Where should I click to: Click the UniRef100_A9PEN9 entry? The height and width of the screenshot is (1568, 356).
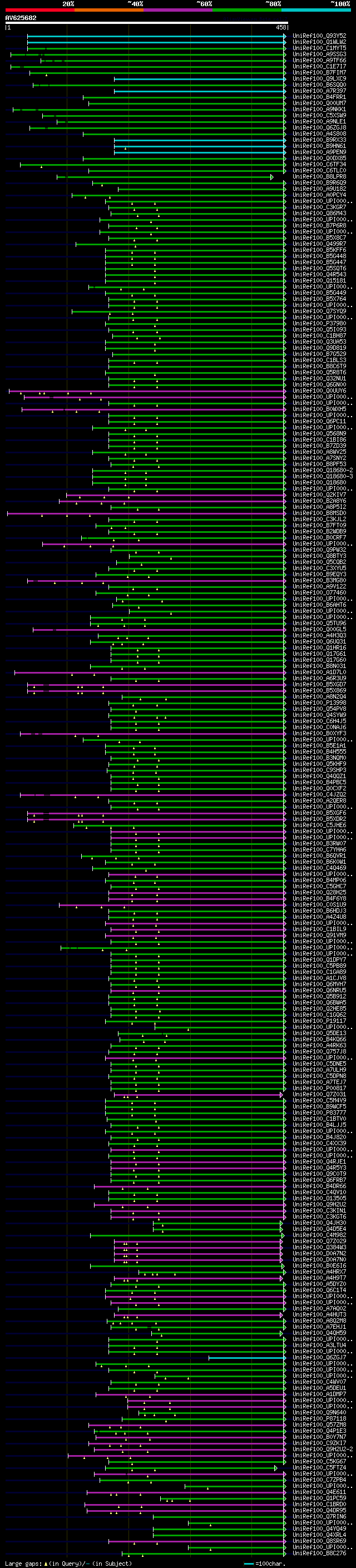click(319, 152)
